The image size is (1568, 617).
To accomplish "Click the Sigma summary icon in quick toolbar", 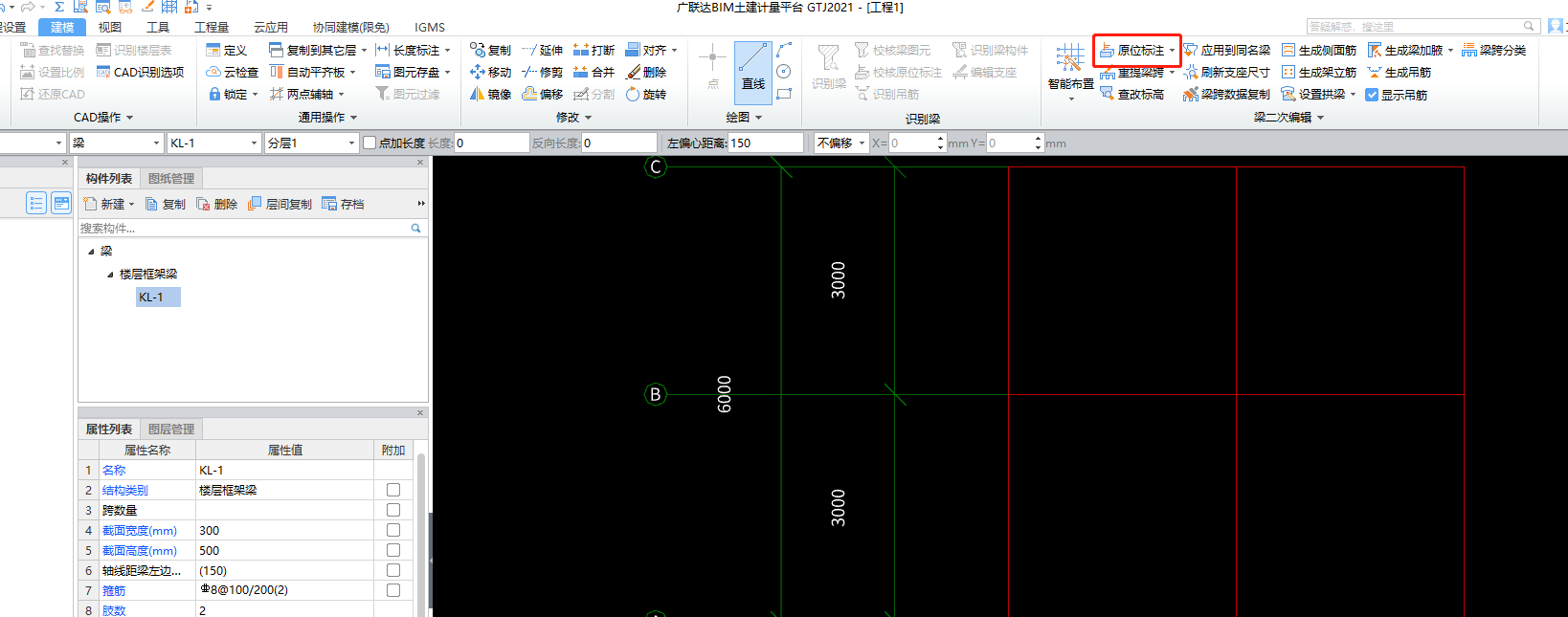I will pos(59,7).
